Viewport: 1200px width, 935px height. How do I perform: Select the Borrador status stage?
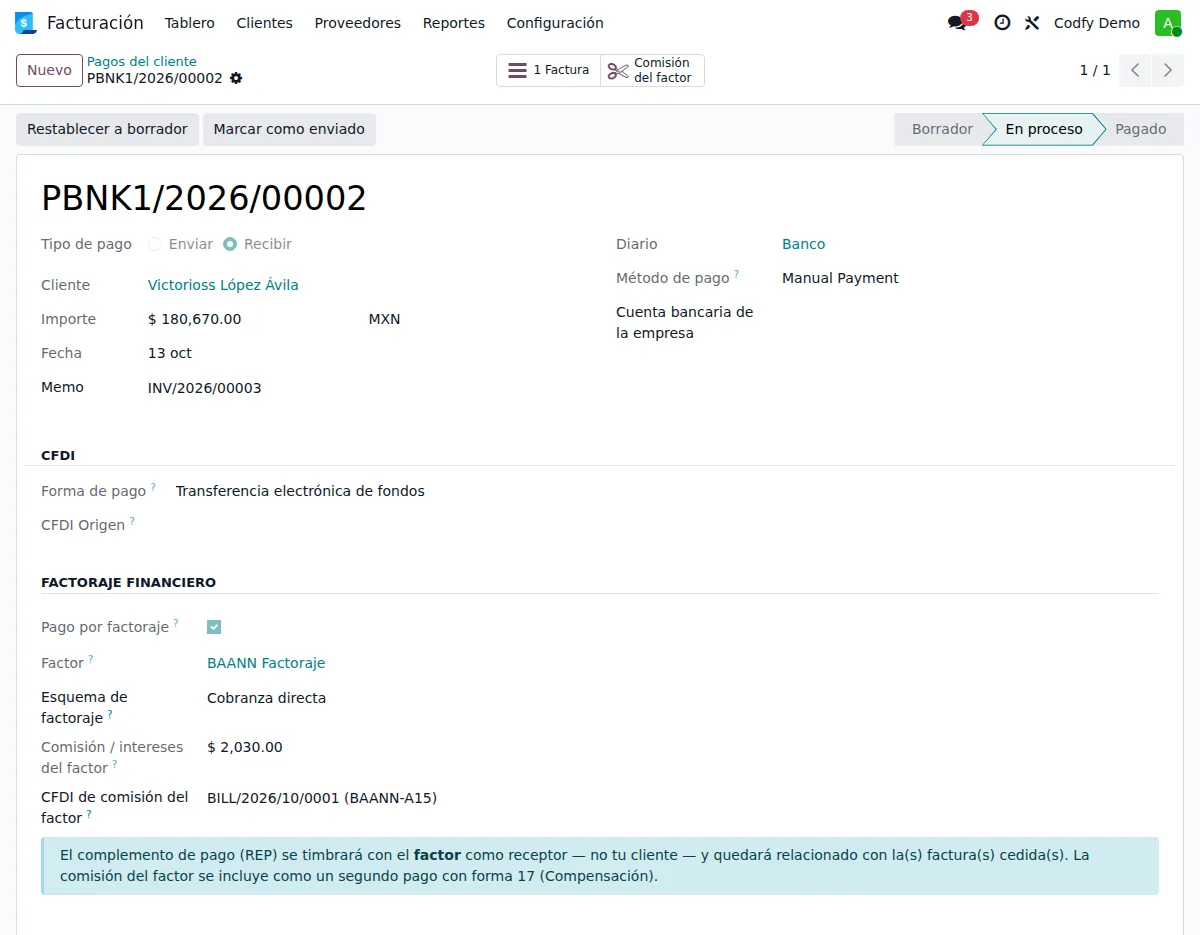tap(942, 129)
